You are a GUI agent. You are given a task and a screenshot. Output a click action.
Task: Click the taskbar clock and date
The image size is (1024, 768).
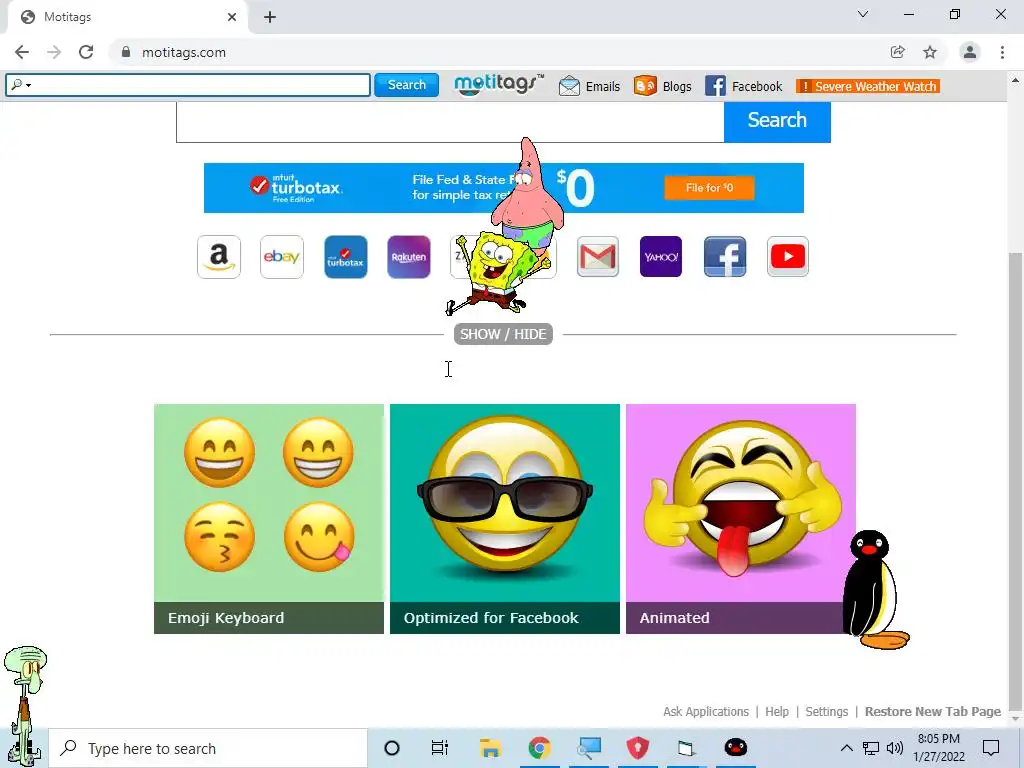point(938,748)
